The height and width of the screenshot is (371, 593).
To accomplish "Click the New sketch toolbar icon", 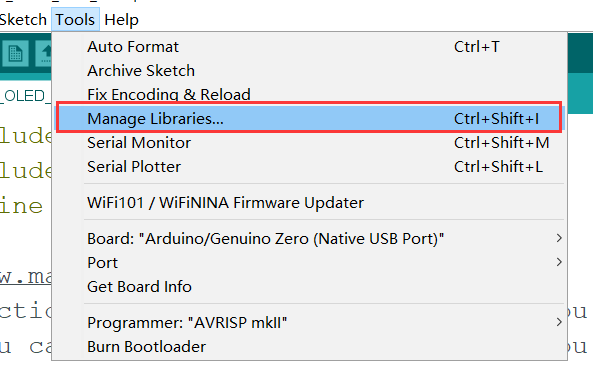I will (15, 53).
